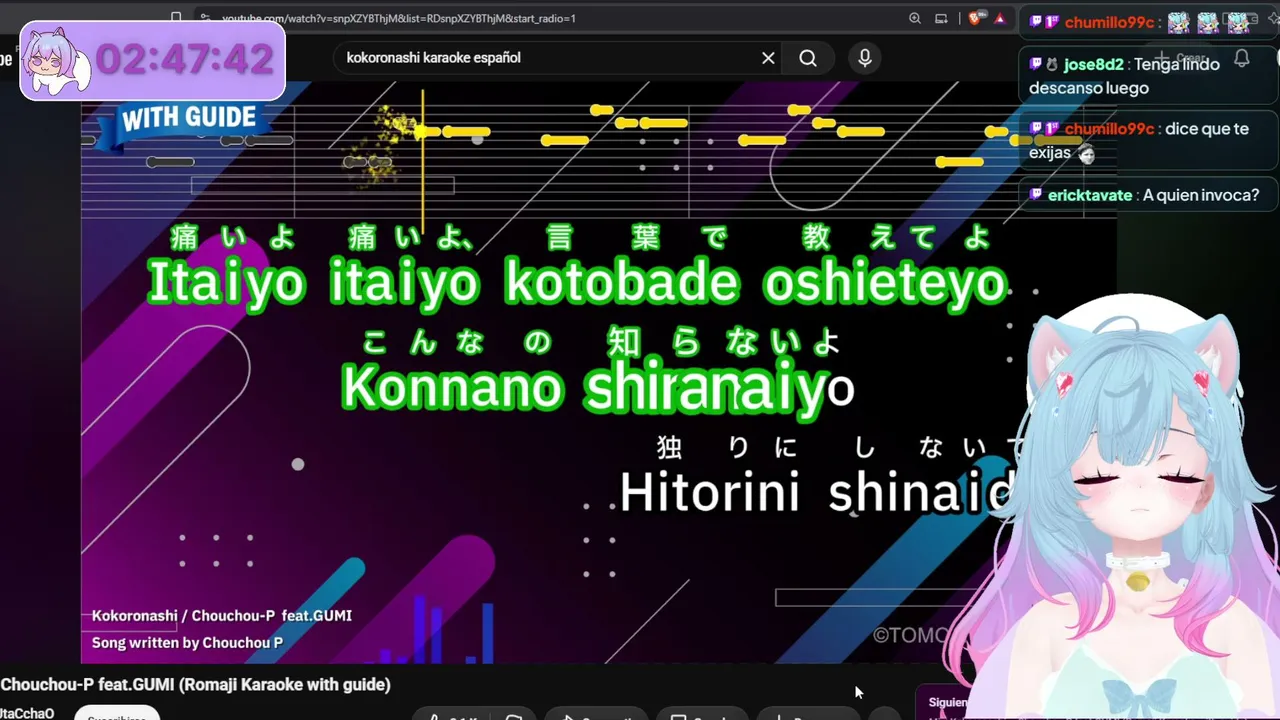Image resolution: width=1280 pixels, height=720 pixels.
Task: Click the karaoke video player
Action: tap(598, 372)
